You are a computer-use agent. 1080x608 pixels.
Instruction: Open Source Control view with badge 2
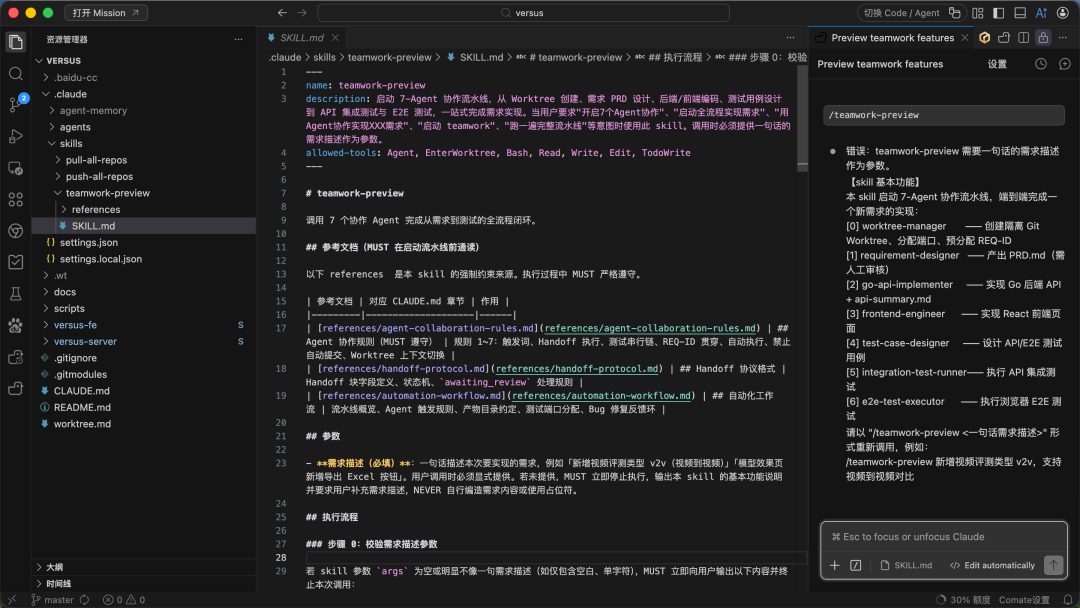[15, 105]
